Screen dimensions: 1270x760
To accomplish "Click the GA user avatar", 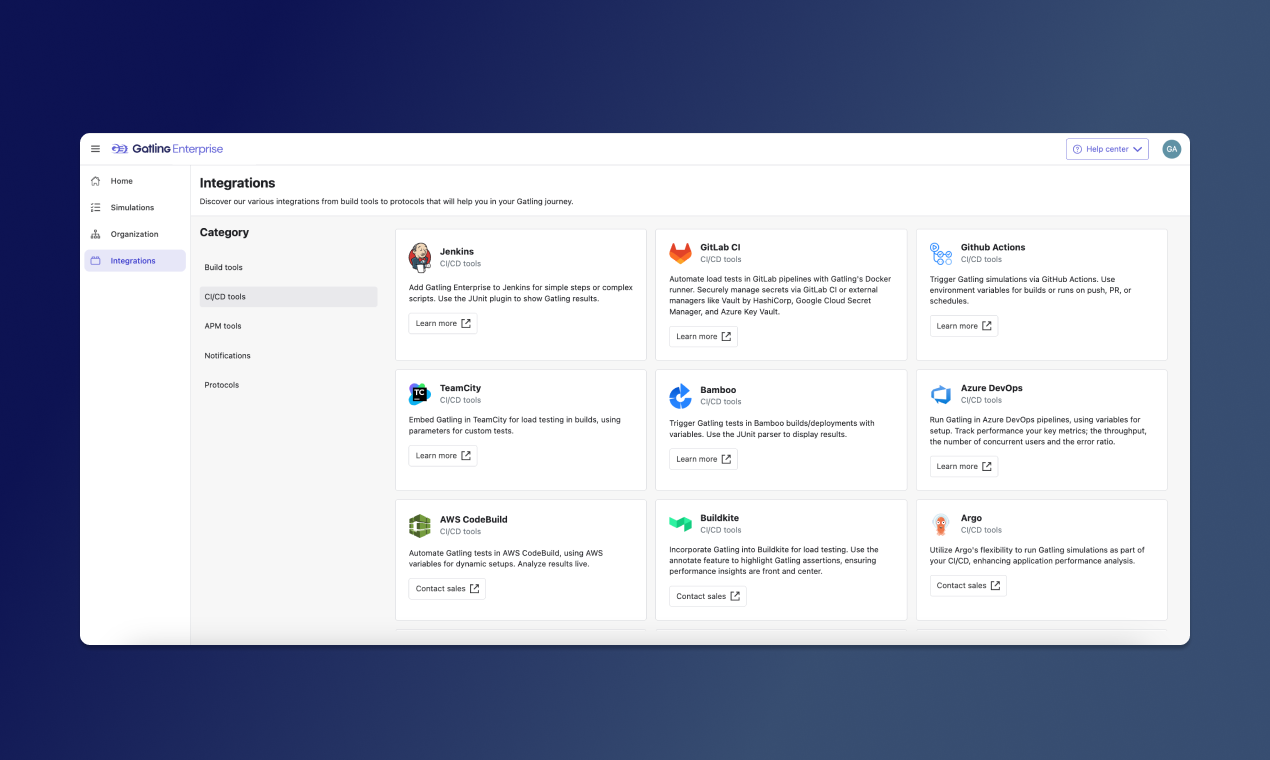I will click(1171, 149).
